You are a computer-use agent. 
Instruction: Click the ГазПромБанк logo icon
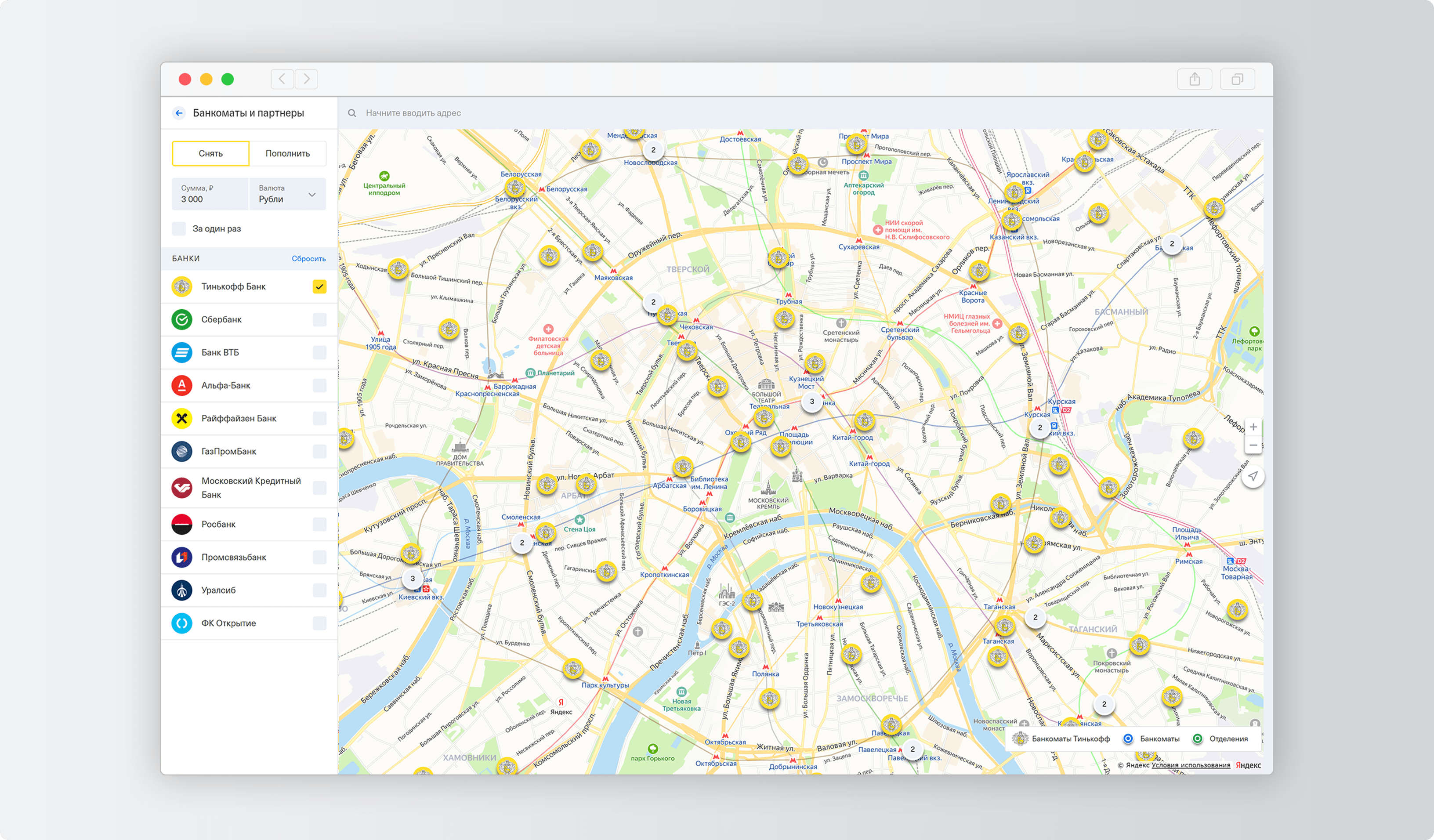pos(182,451)
